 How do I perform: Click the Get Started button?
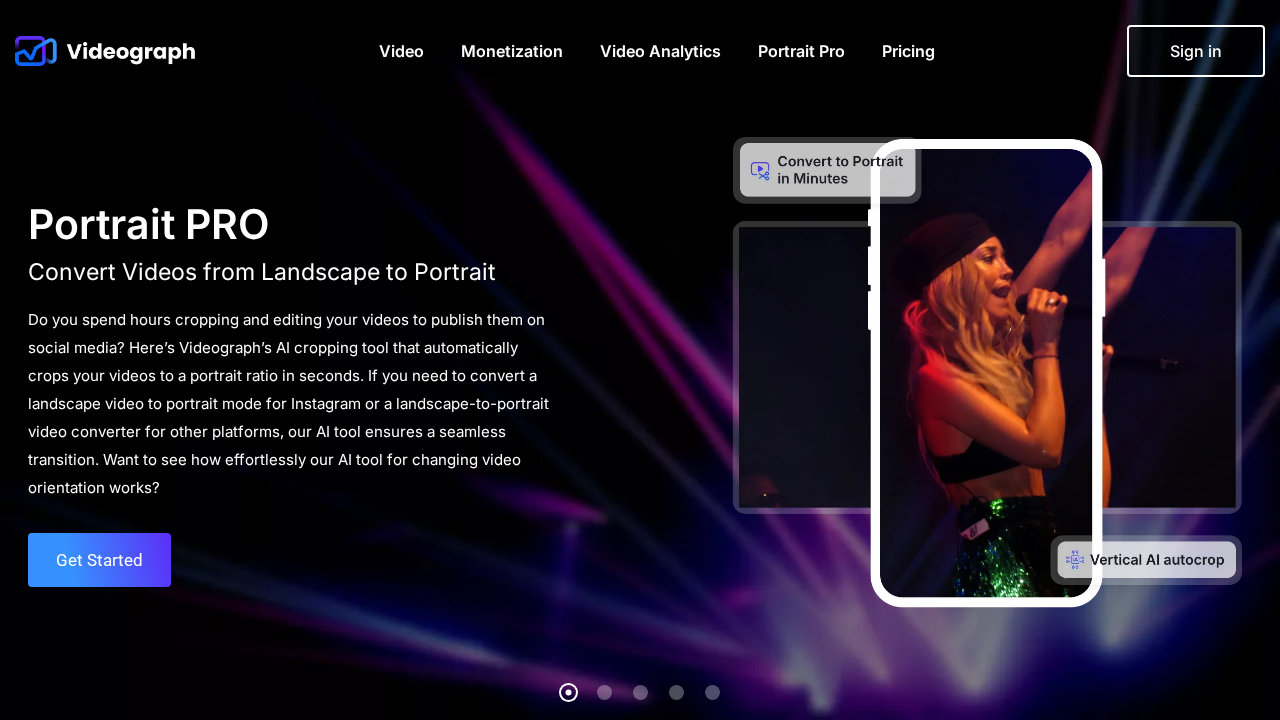(x=99, y=560)
